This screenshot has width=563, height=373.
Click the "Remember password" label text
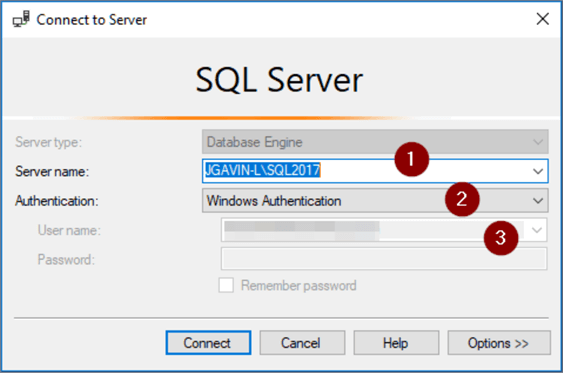299,286
